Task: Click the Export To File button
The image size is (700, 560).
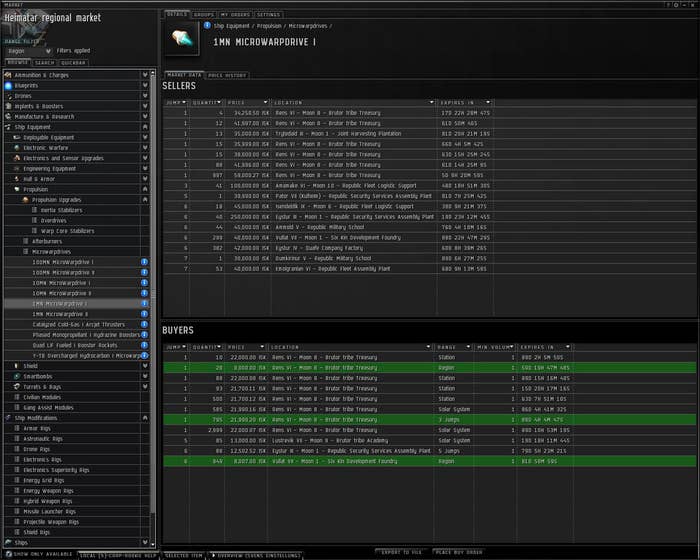Action: 401,552
